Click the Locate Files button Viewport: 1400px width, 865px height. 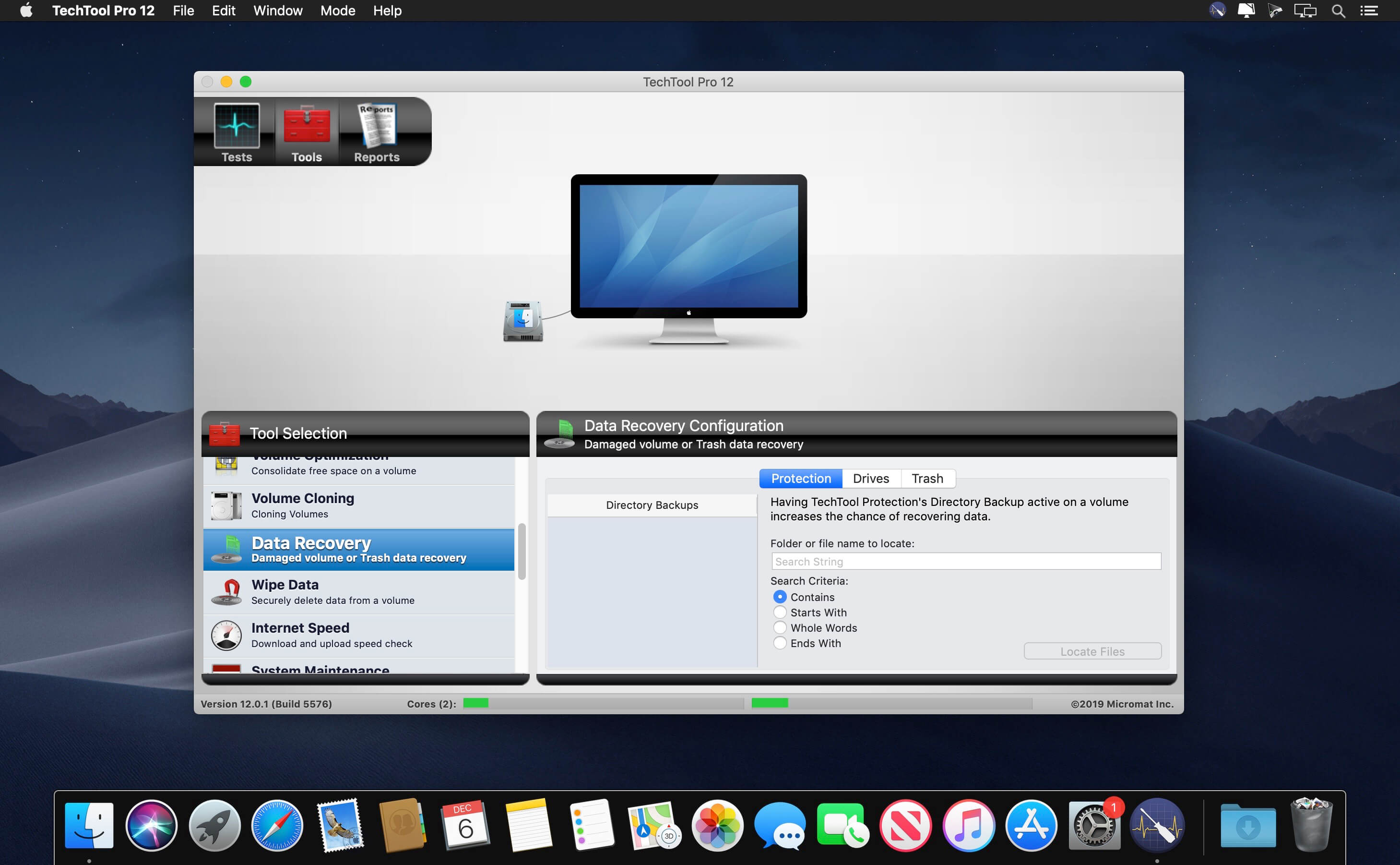tap(1092, 651)
